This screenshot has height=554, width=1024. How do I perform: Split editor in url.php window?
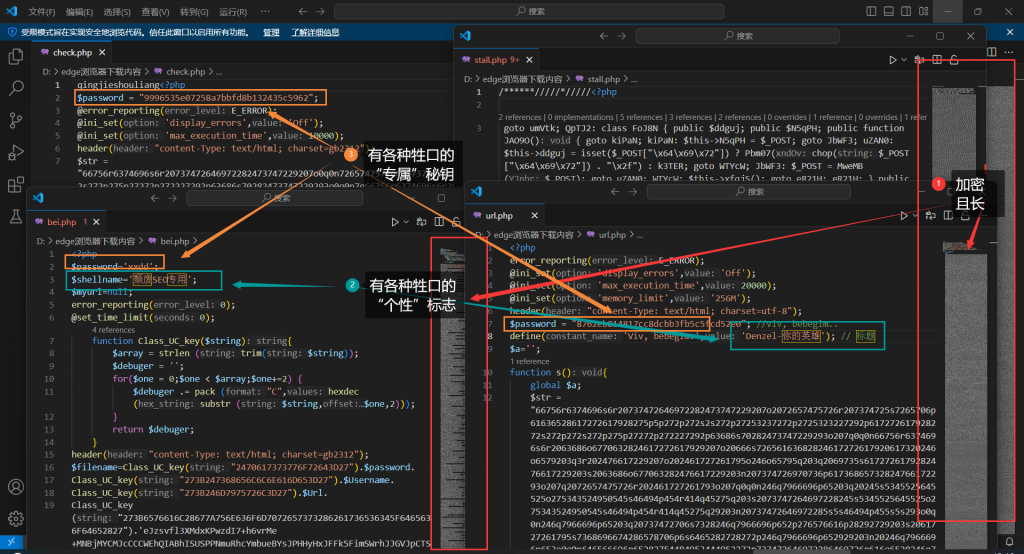point(948,216)
